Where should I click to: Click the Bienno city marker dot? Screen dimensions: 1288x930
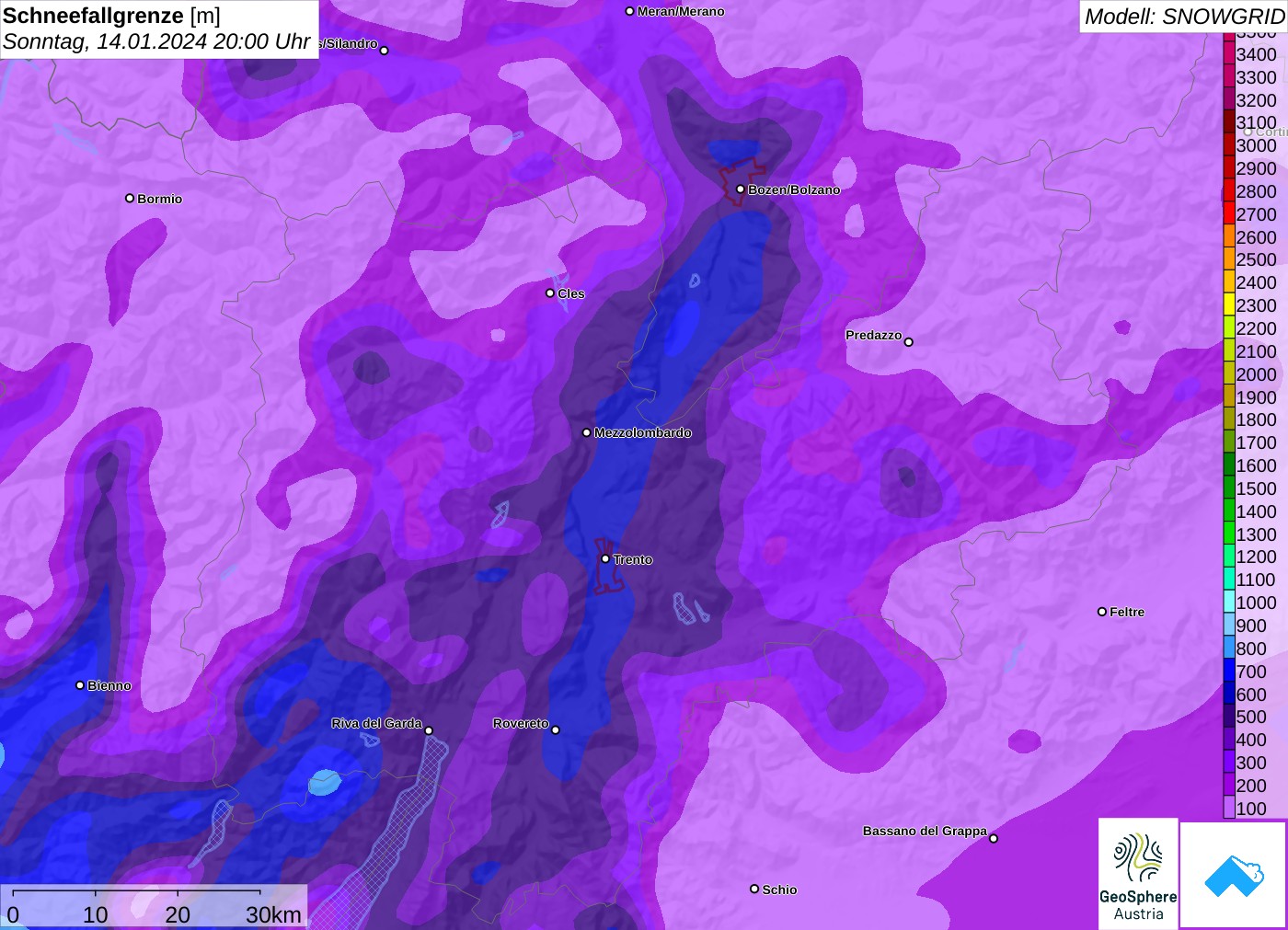tap(80, 685)
